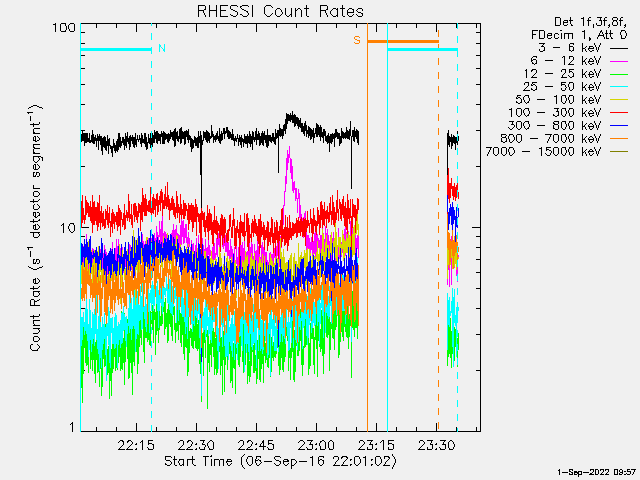The image size is (640, 480).
Task: Click the 23:30 time axis label
Action: tap(436, 445)
